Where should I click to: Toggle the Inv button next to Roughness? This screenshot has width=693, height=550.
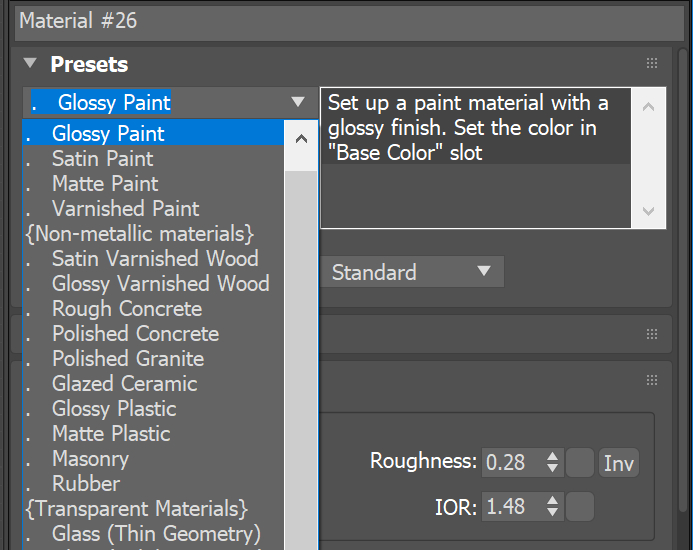click(x=619, y=463)
